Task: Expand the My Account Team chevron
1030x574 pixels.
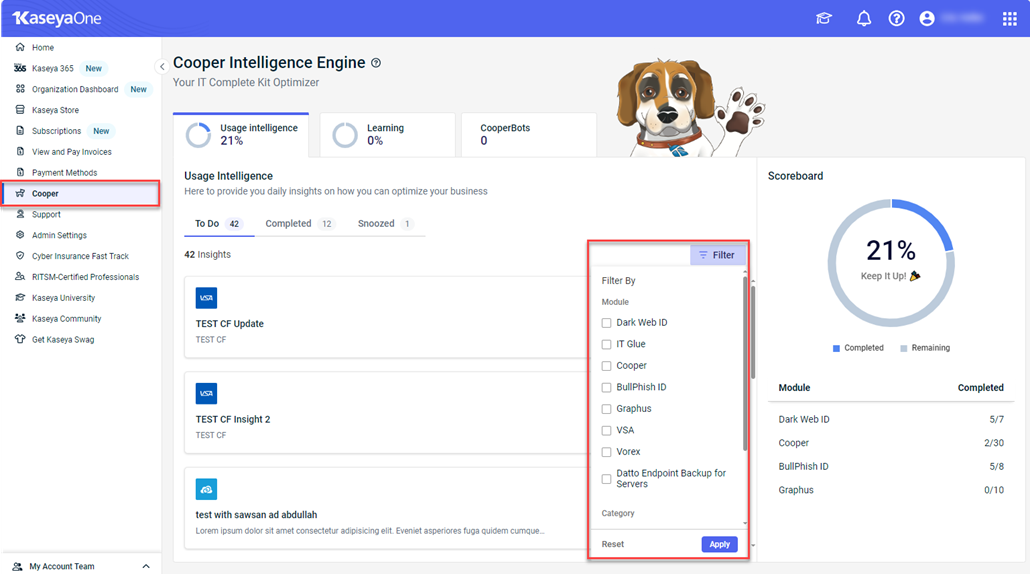Action: [x=146, y=566]
